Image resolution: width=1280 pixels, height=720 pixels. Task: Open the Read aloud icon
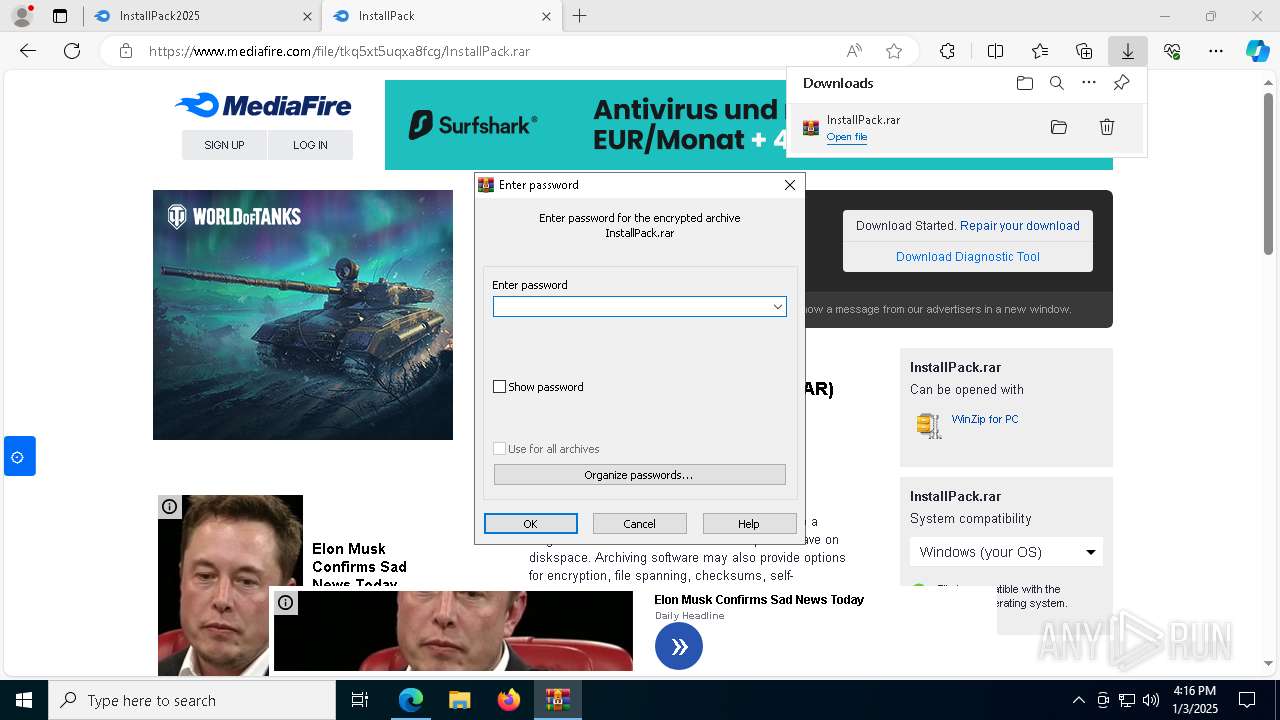click(x=854, y=51)
